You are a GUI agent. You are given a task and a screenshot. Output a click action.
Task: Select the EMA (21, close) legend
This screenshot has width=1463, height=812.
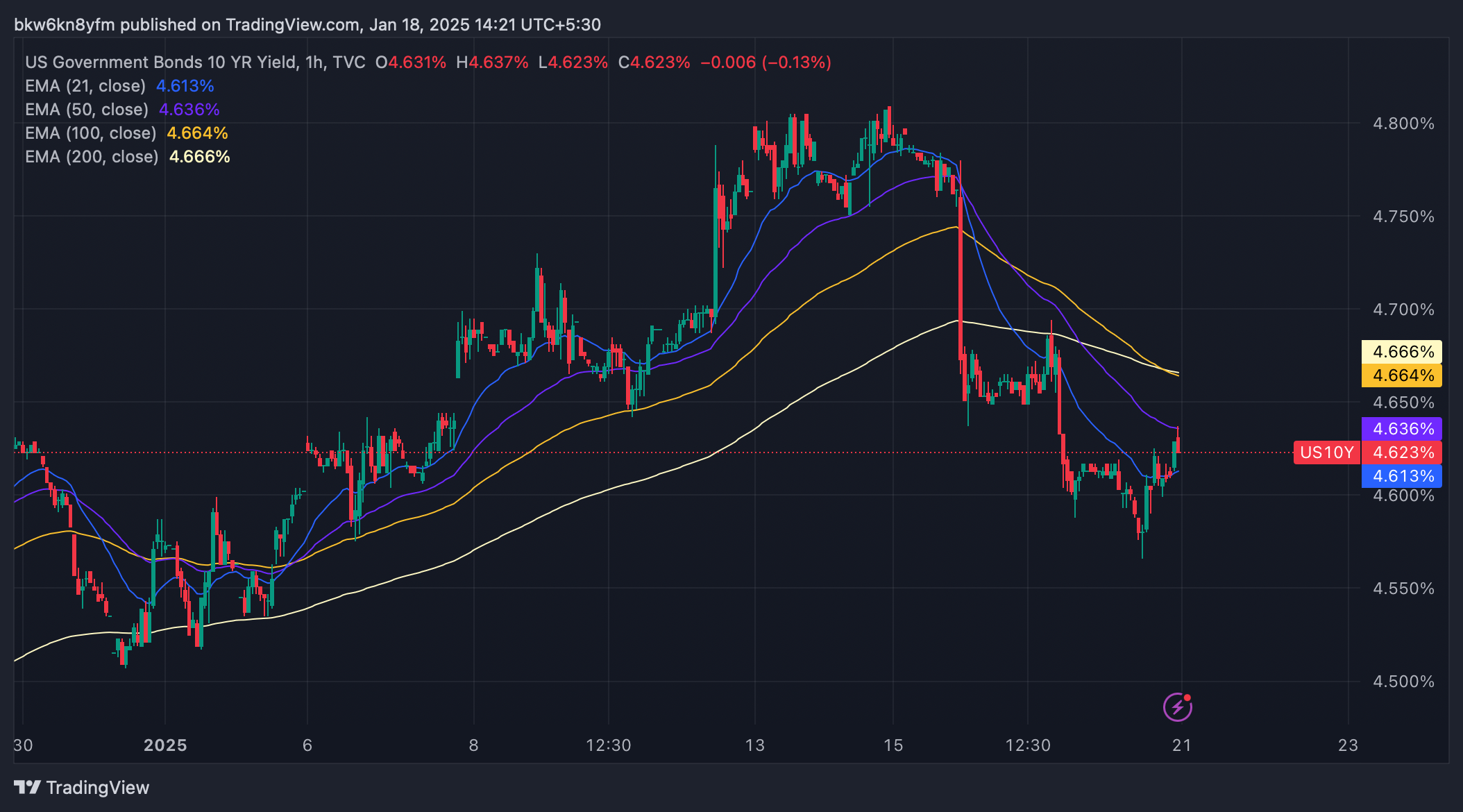85,86
